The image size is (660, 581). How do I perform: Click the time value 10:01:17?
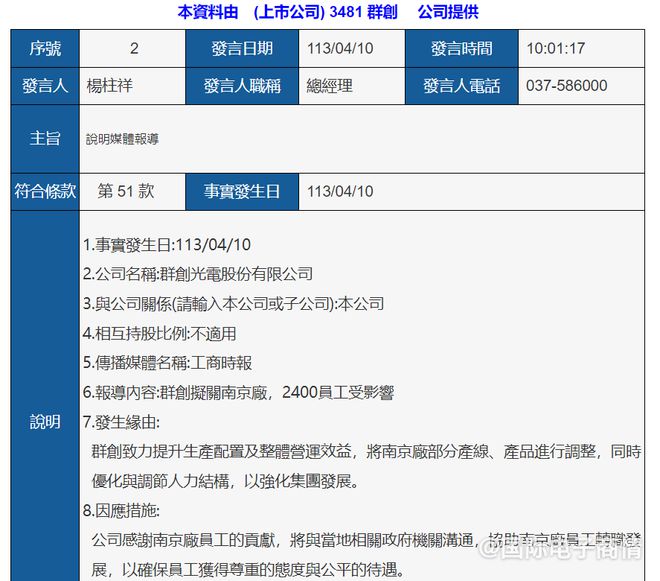tap(556, 48)
